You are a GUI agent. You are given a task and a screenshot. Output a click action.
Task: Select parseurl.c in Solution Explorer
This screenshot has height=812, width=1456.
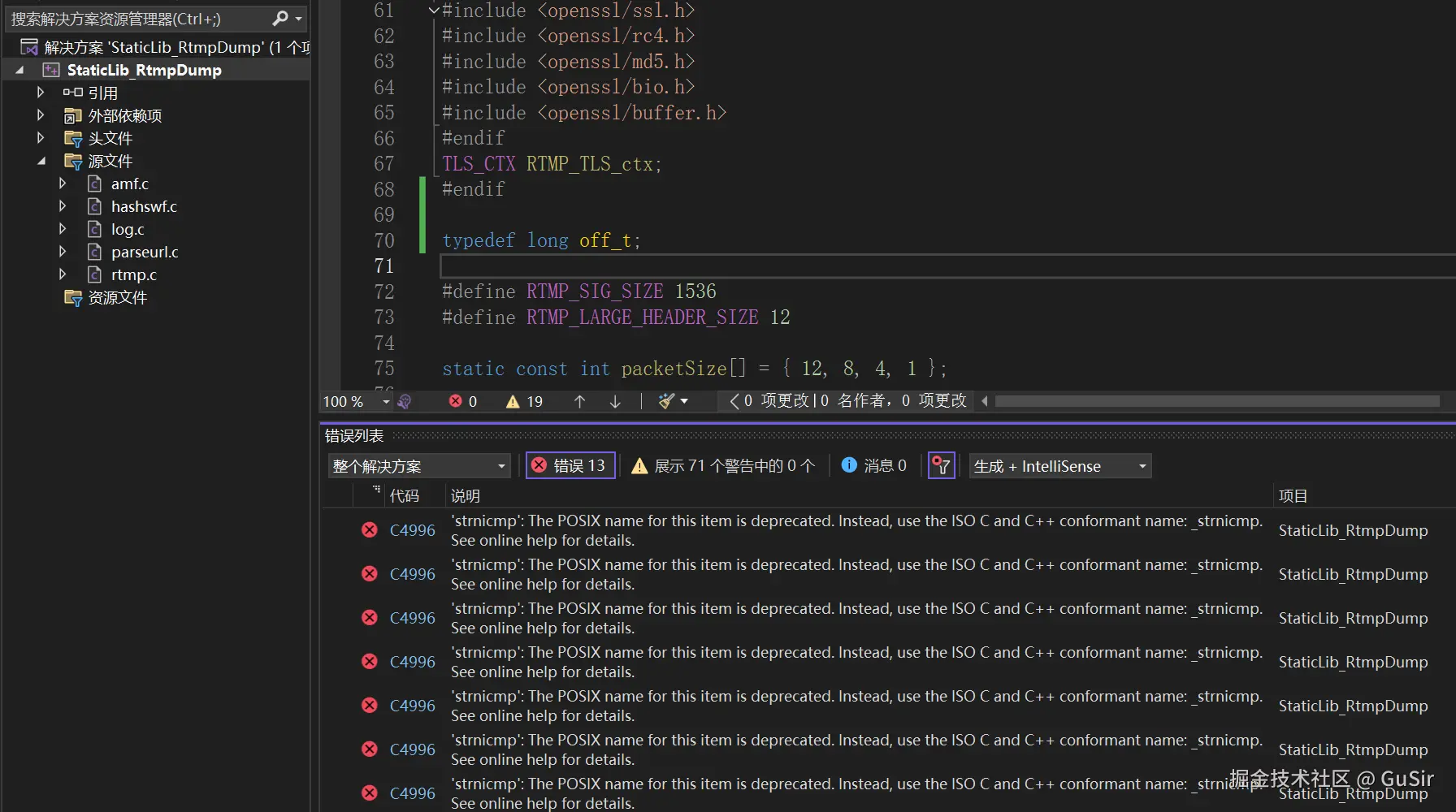point(145,252)
